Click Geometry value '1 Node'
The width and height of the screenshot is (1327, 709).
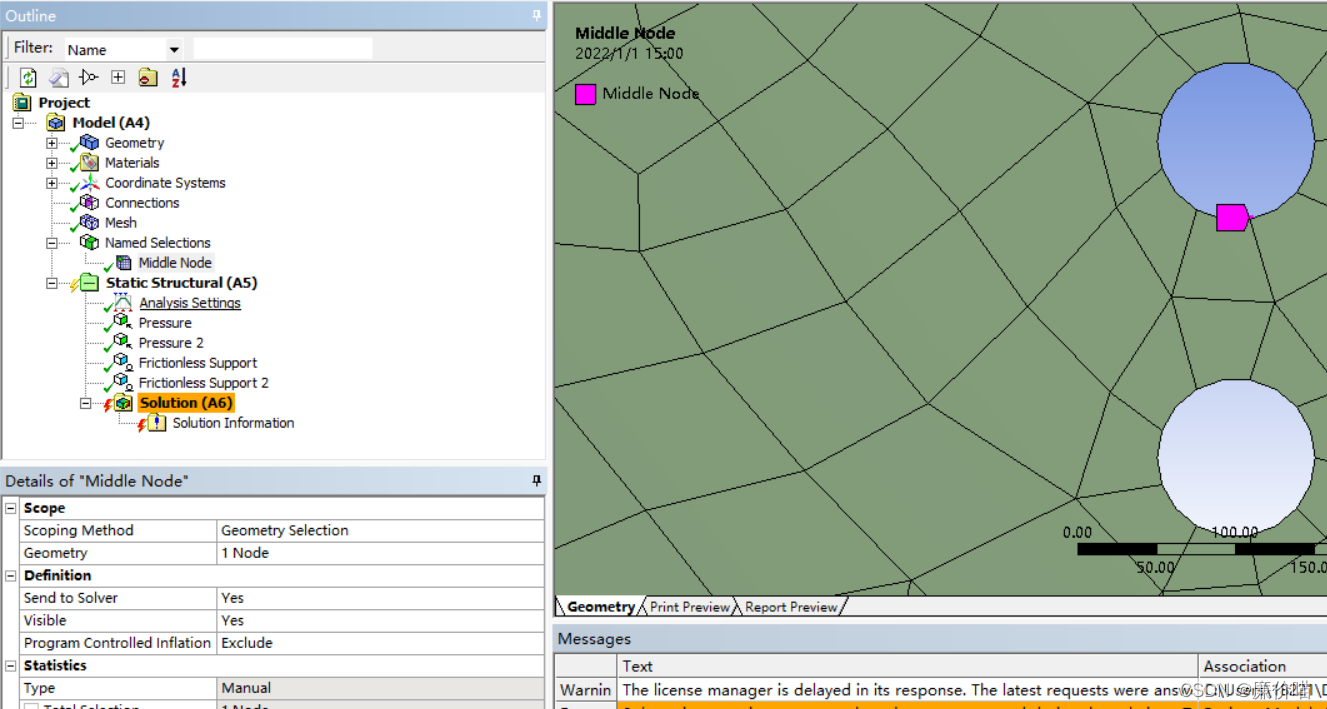[x=381, y=553]
